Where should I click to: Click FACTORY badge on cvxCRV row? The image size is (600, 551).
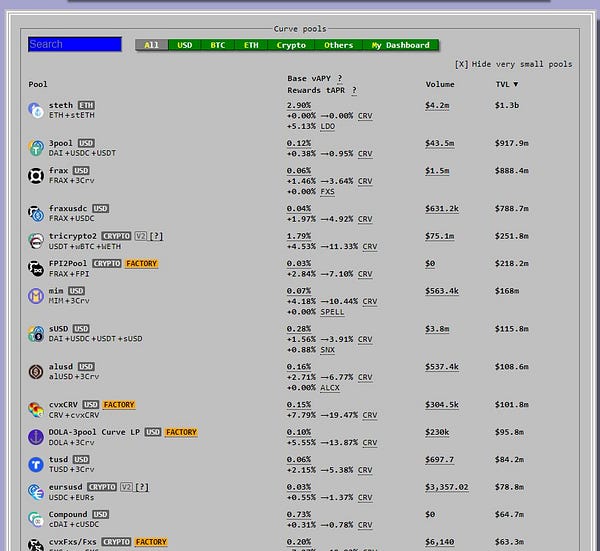coord(119,405)
